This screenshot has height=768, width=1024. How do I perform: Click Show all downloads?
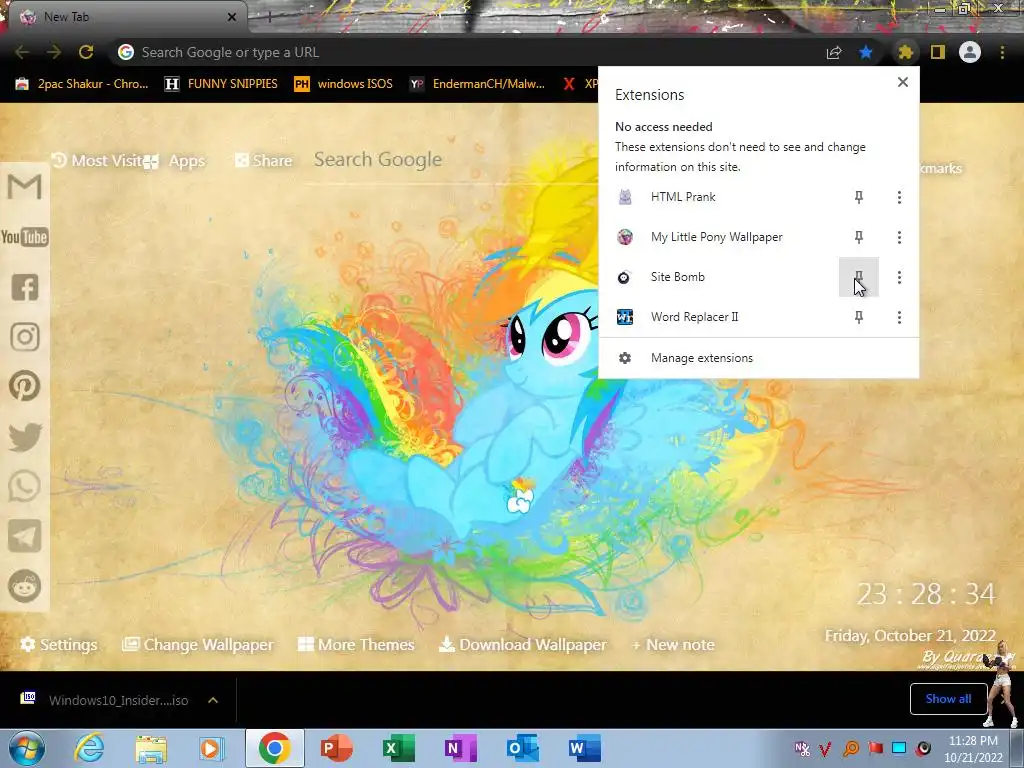tap(948, 699)
